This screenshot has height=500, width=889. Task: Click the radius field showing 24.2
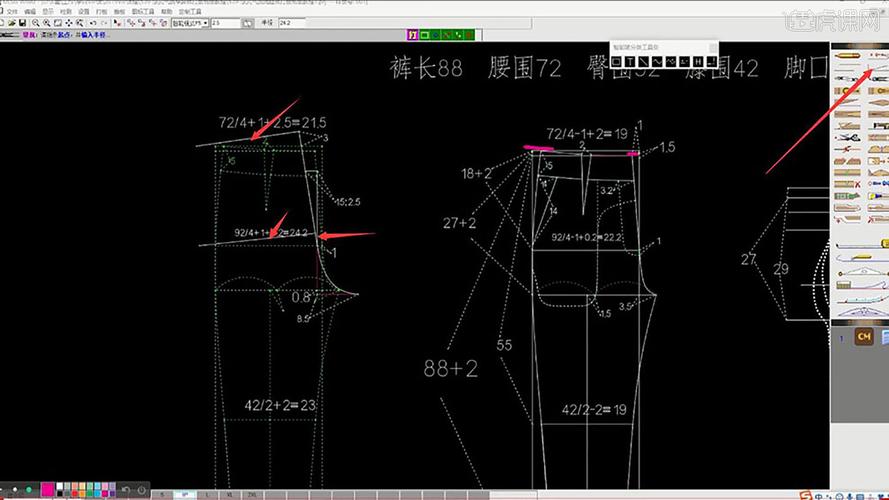(291, 23)
